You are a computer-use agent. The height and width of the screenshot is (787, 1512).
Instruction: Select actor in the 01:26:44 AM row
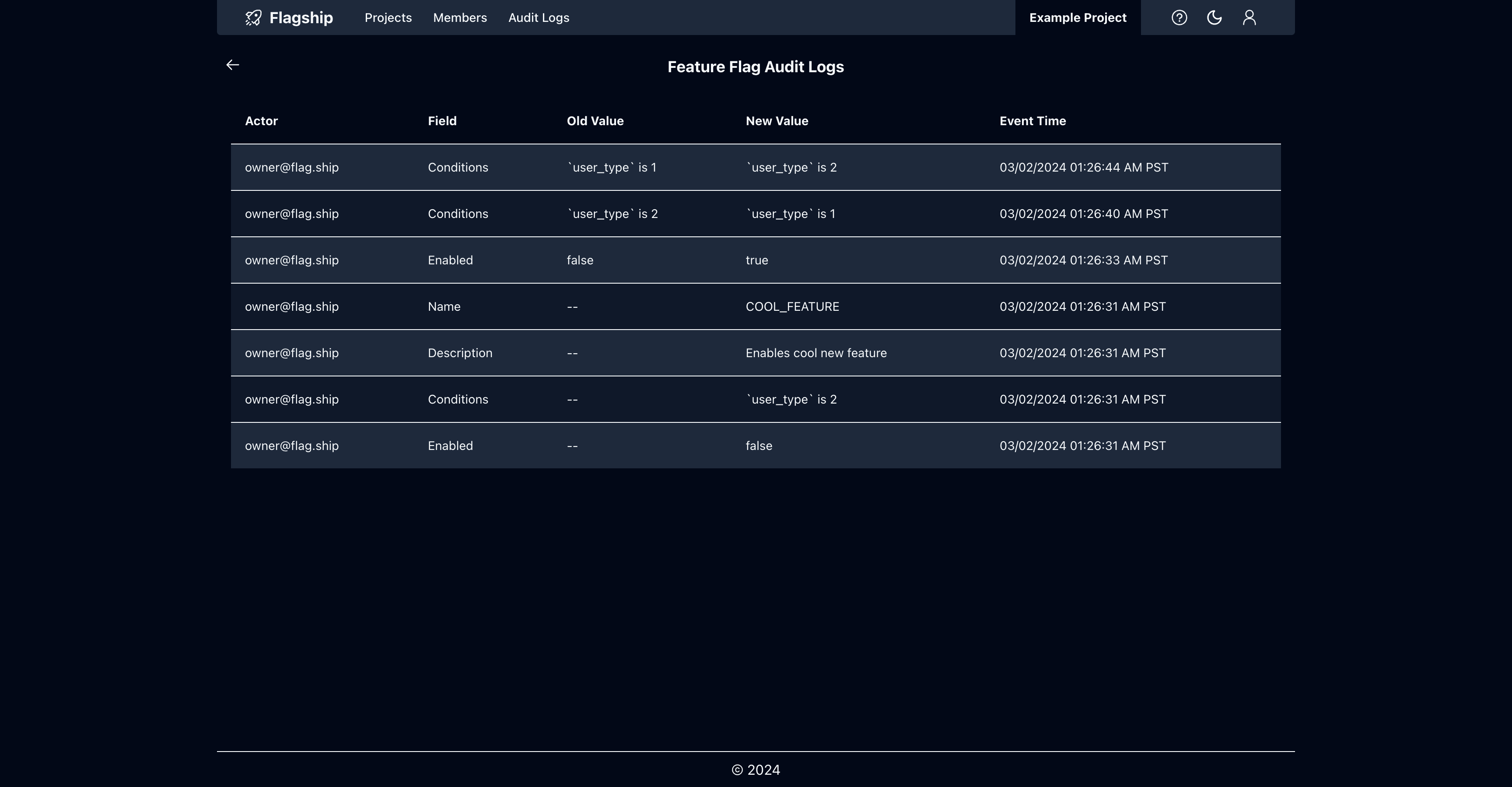292,167
